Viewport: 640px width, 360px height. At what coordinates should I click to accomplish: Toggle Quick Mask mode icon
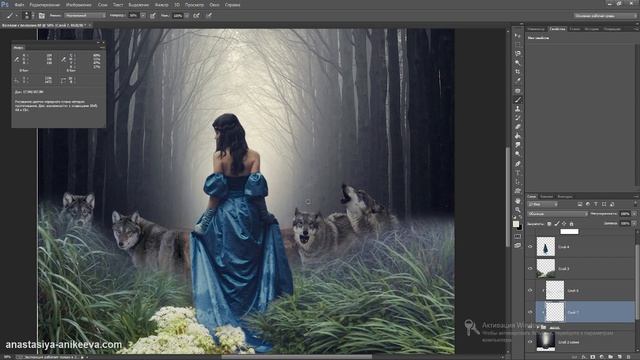coord(518,236)
